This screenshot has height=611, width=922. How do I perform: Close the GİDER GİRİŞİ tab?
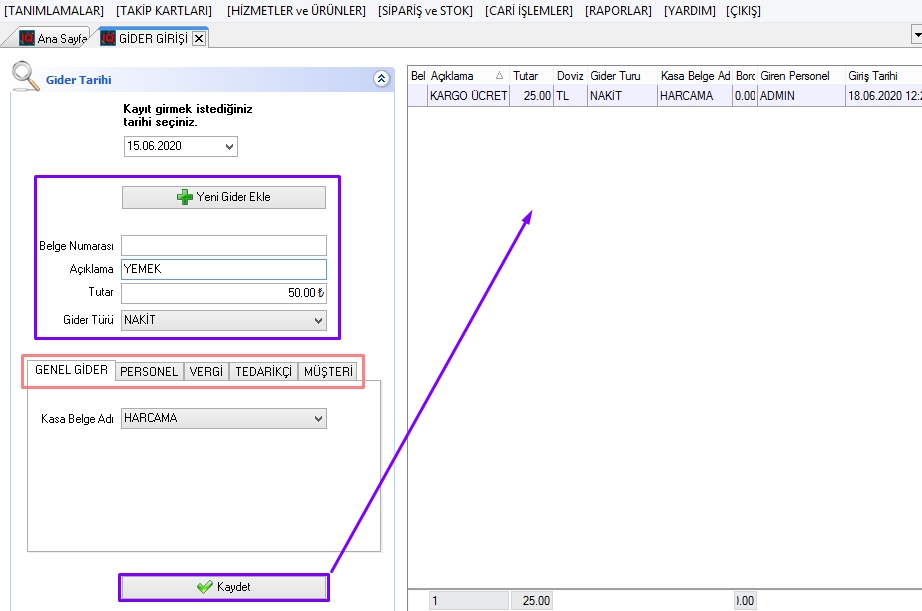[x=199, y=38]
